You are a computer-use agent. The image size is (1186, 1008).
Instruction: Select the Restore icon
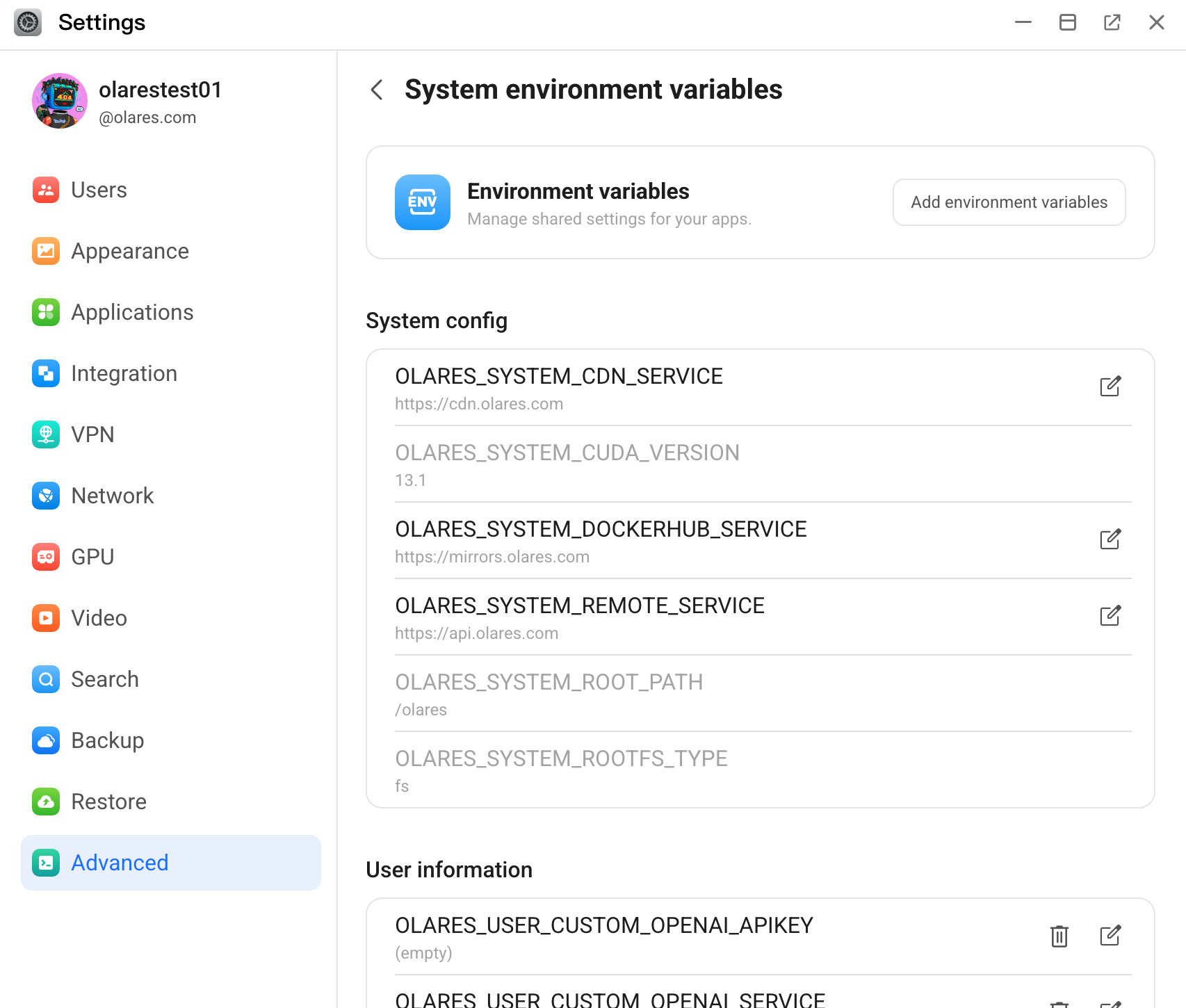45,801
